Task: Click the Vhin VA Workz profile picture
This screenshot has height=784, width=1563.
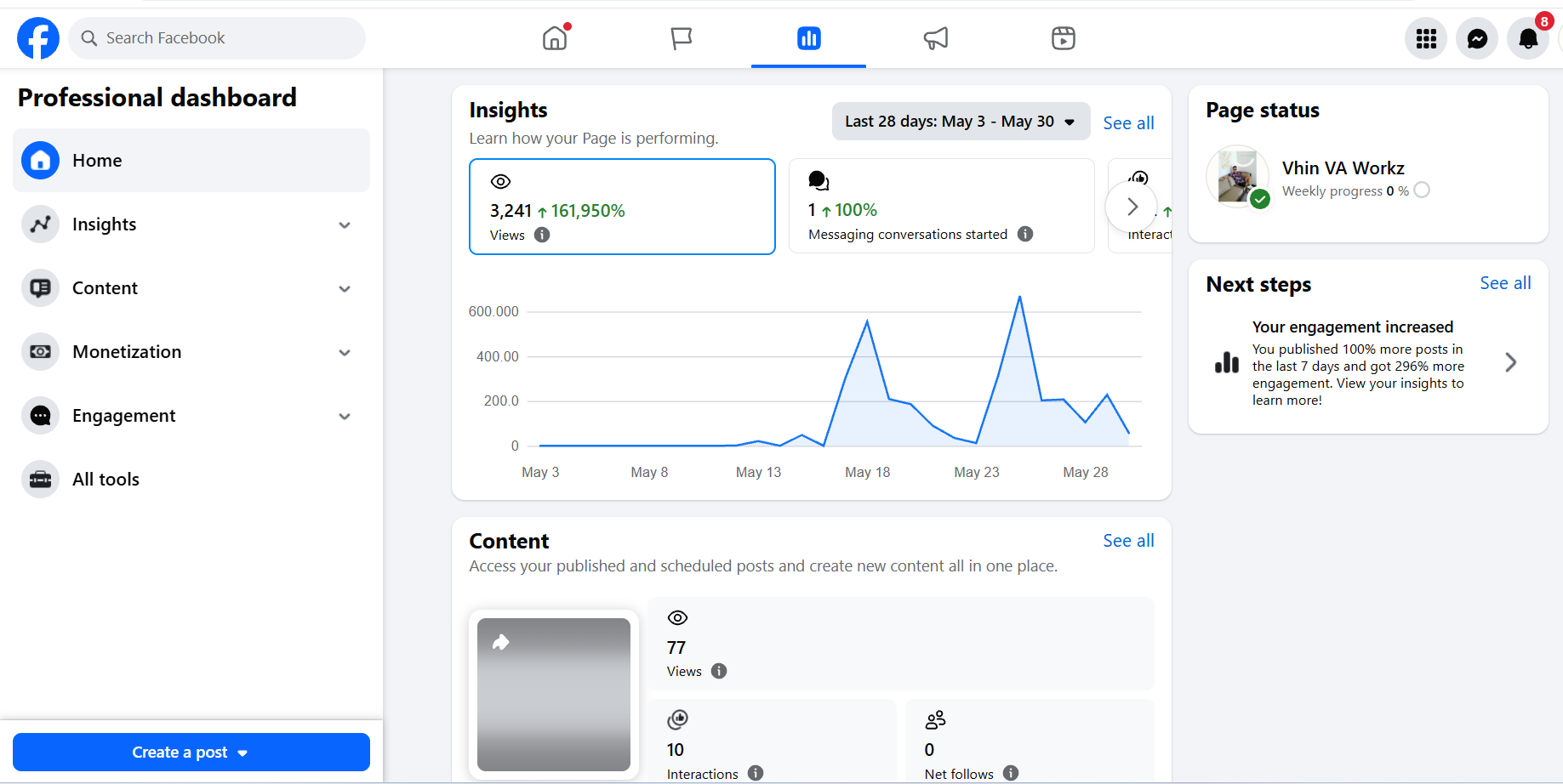Action: pos(1238,177)
